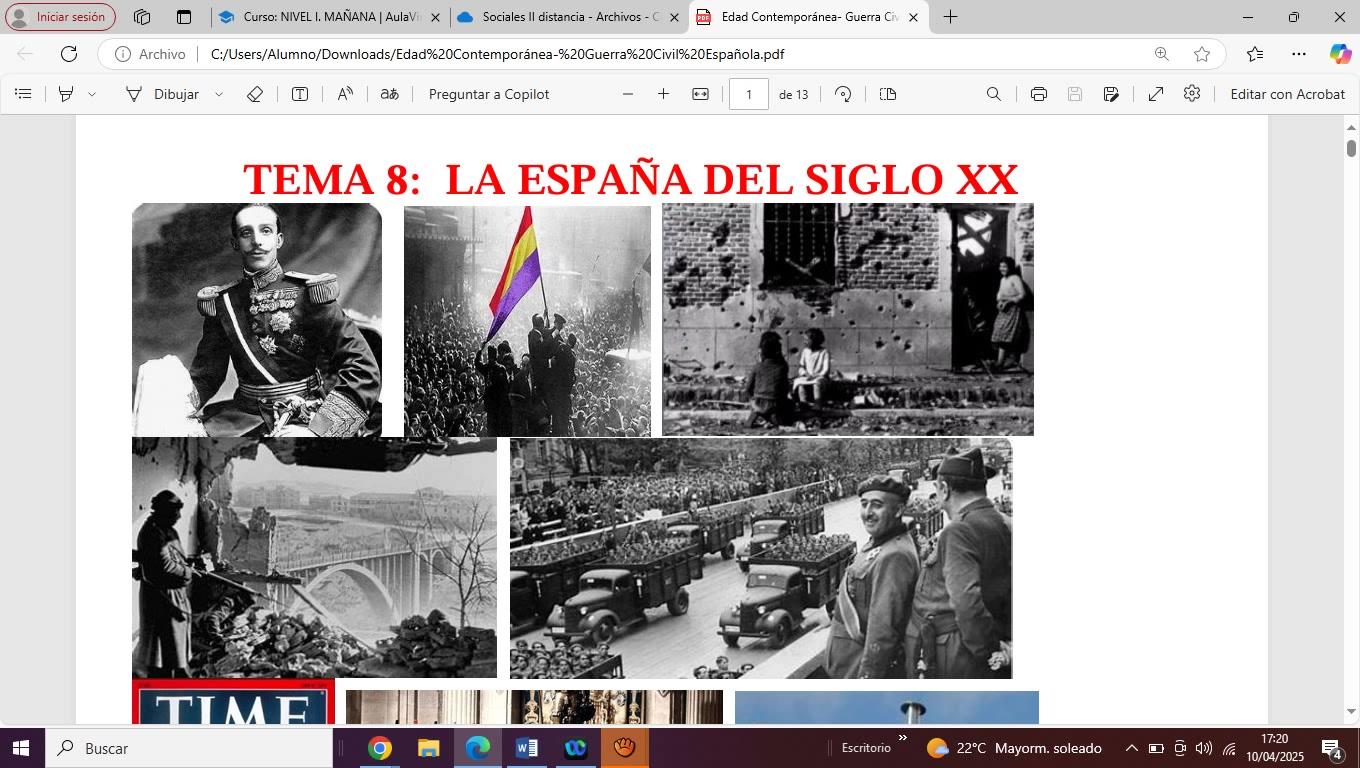This screenshot has width=1360, height=768.
Task: Open the table of contents sidebar
Action: pos(23,94)
